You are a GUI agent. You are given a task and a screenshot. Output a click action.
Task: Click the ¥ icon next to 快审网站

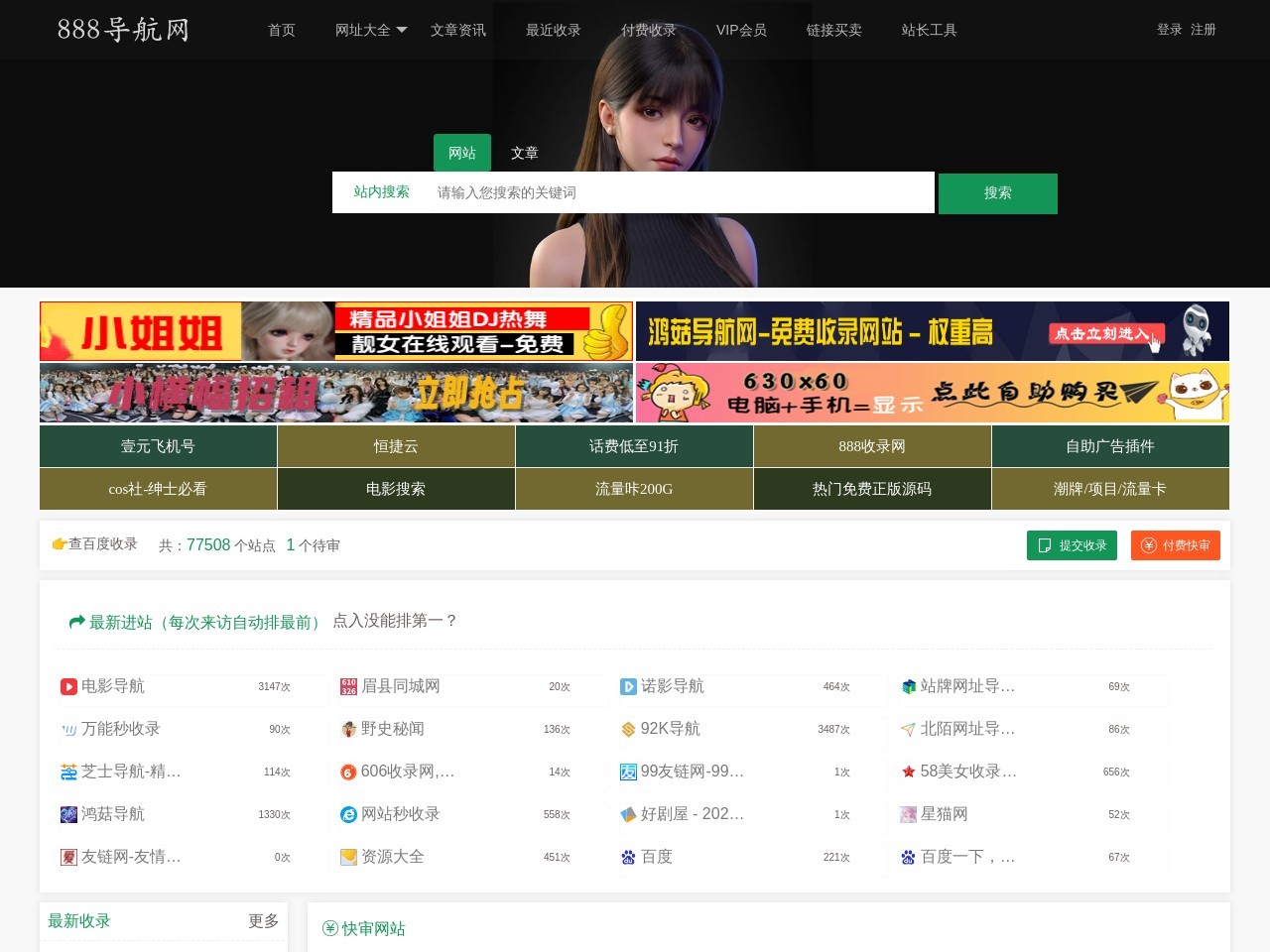pyautogui.click(x=327, y=928)
